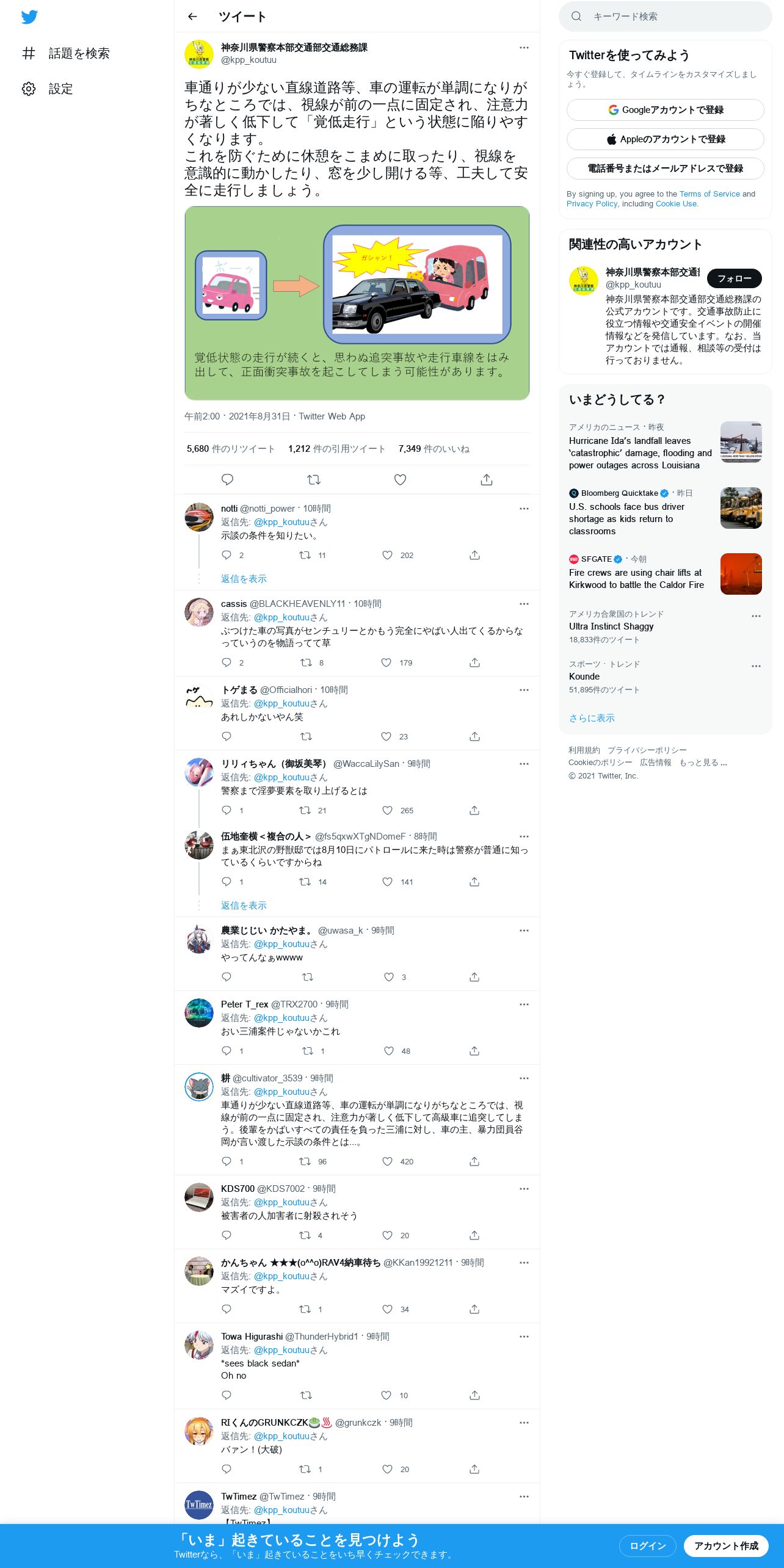
Task: Retweet cultivator_3539's reply with 96 retweets
Action: coord(305,1161)
